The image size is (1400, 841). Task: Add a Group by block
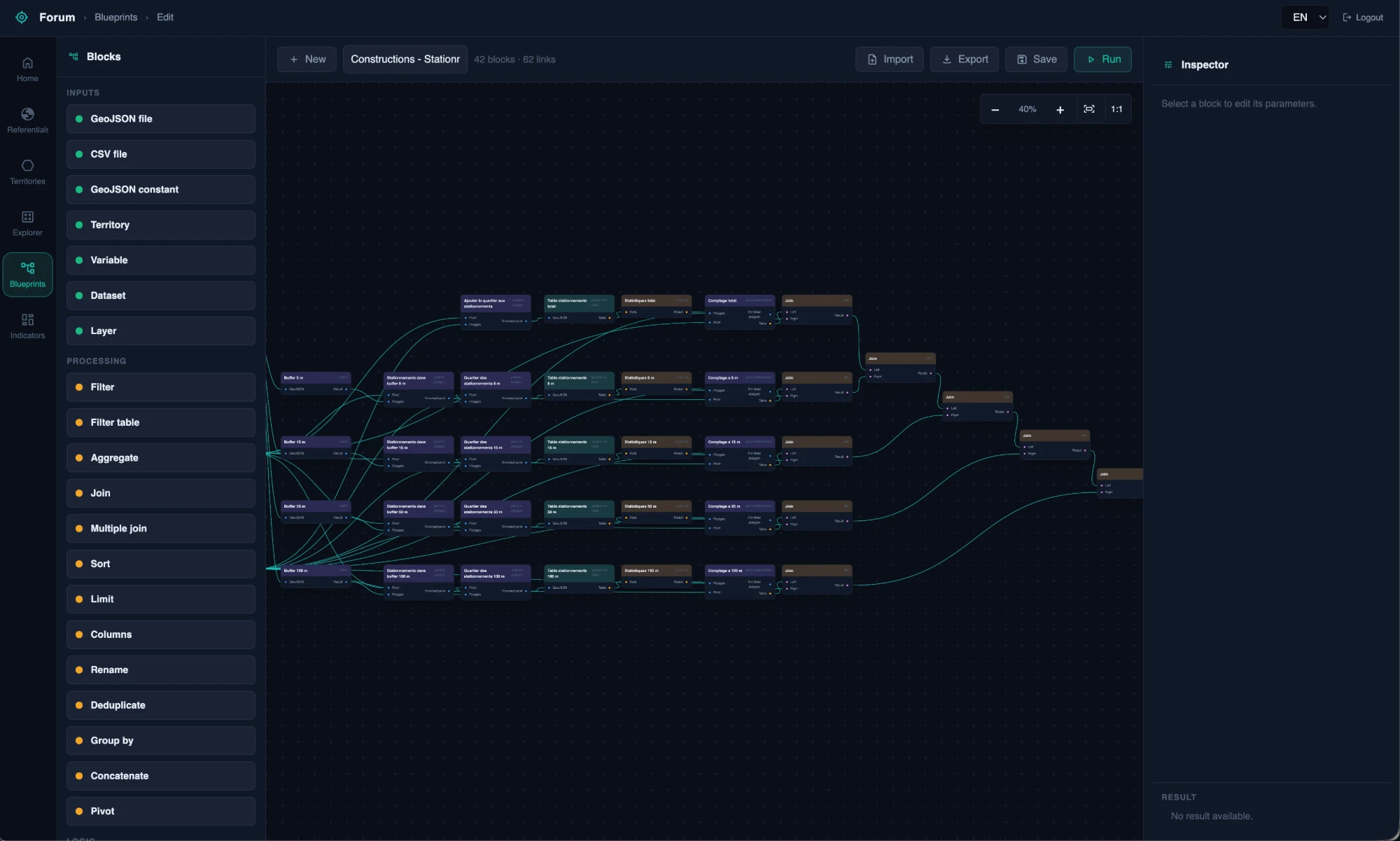click(161, 741)
